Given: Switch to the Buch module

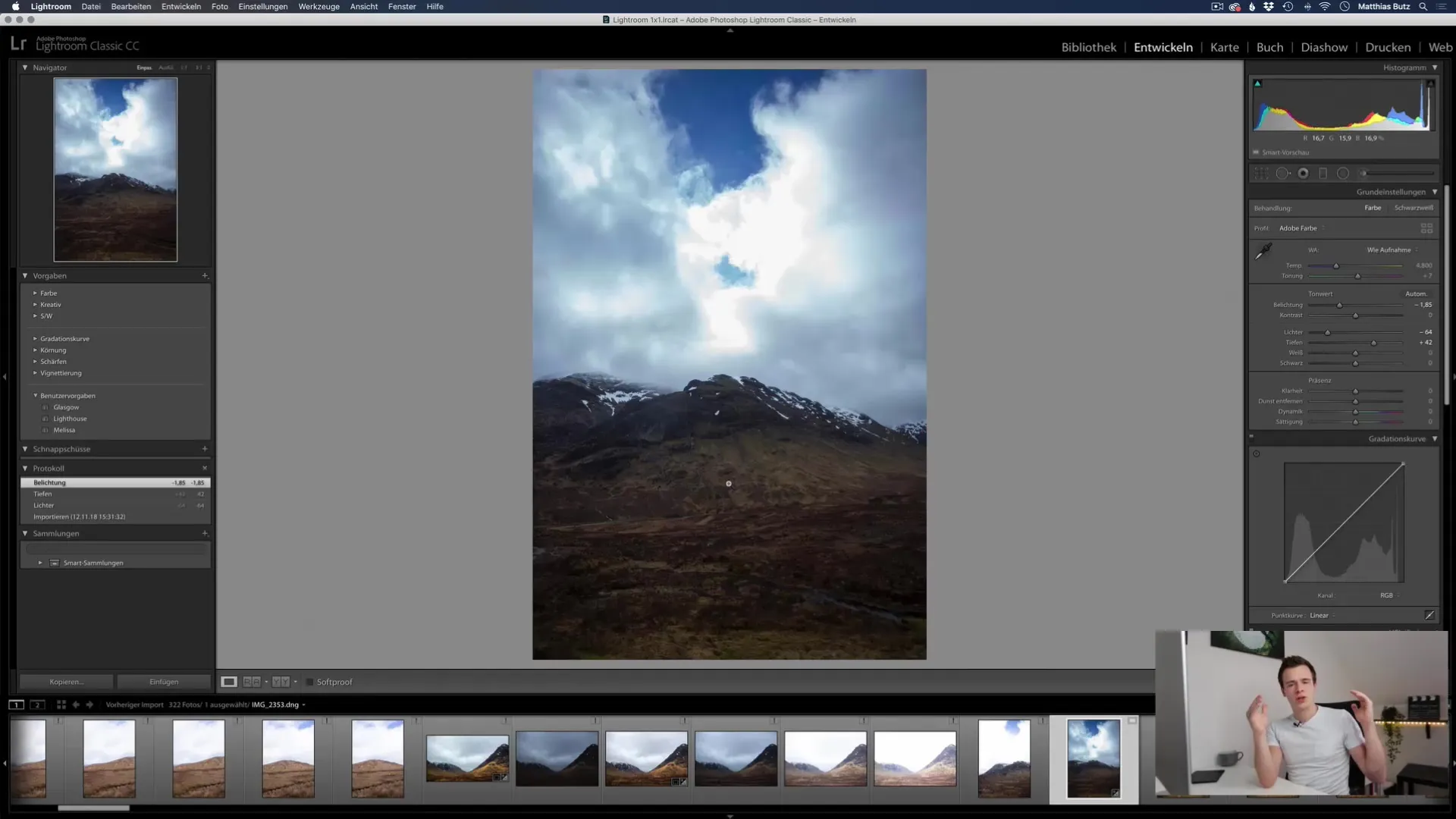Looking at the screenshot, I should [1269, 47].
